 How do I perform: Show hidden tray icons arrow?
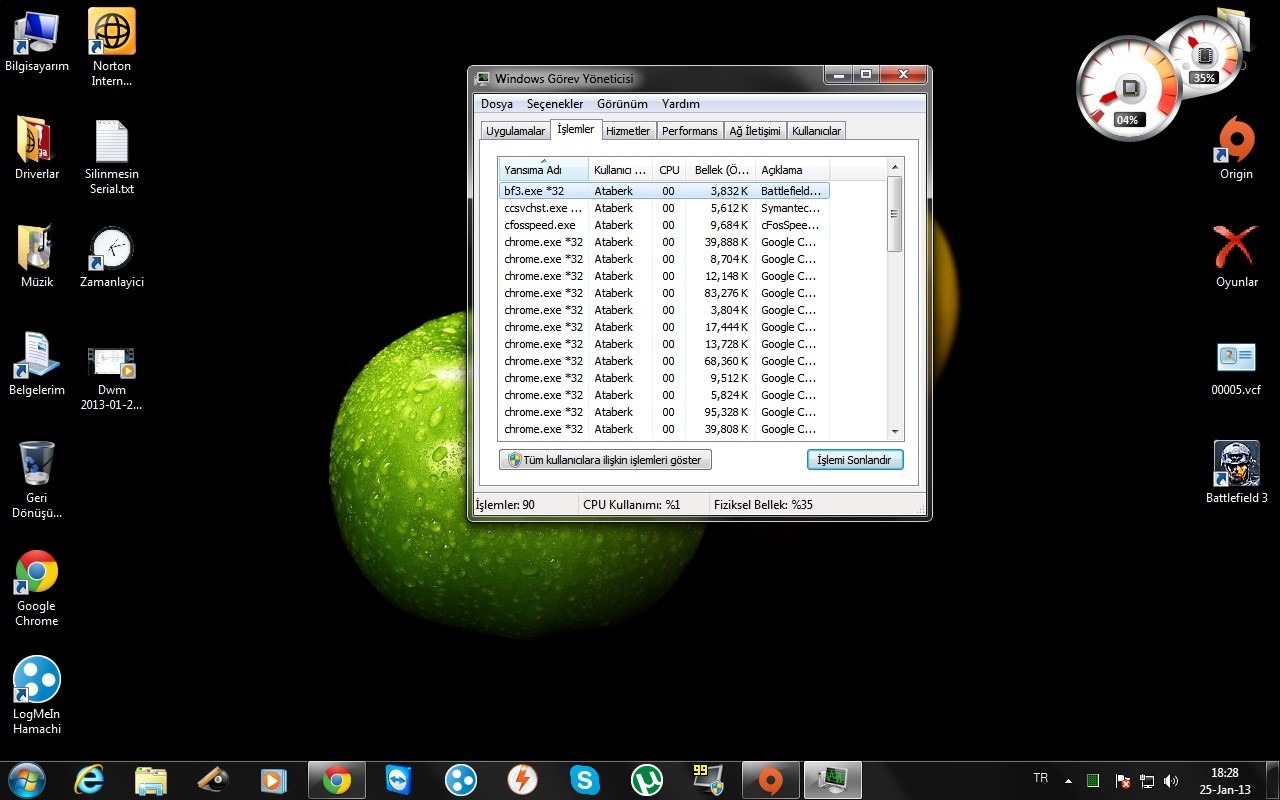tap(1068, 781)
